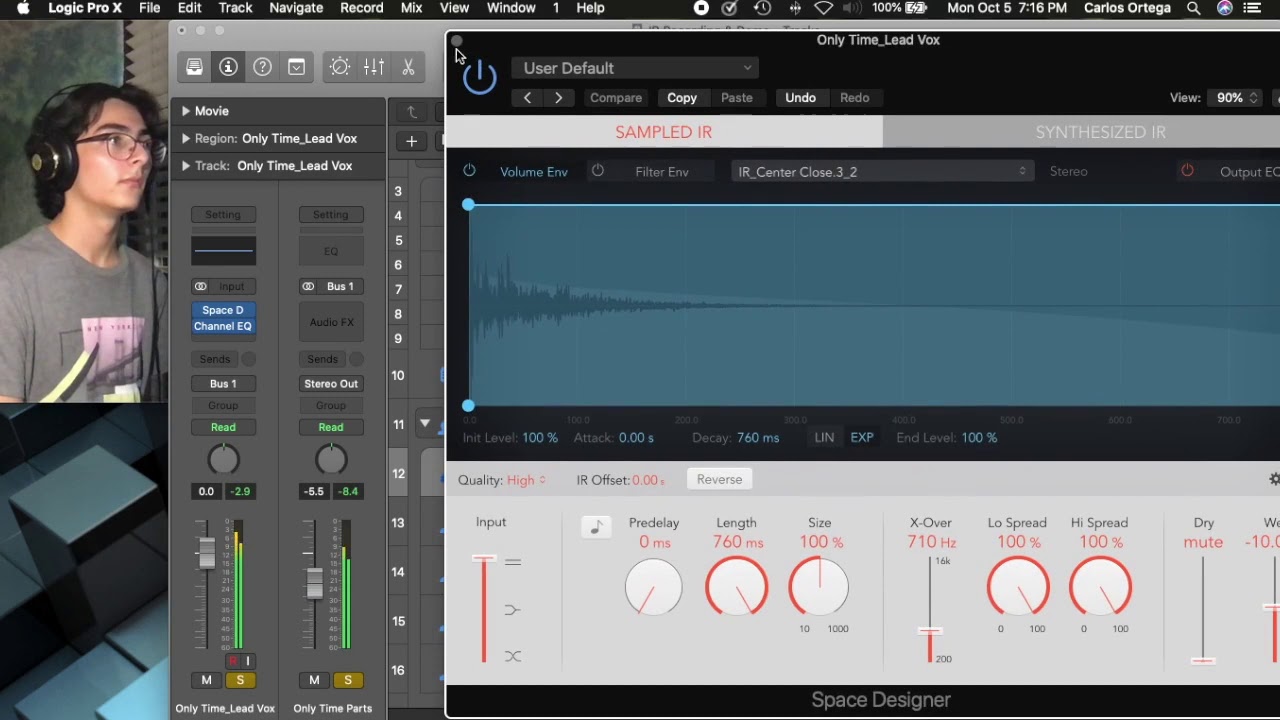This screenshot has width=1280, height=720.
Task: Click the Dry level slider handle
Action: point(1203,660)
